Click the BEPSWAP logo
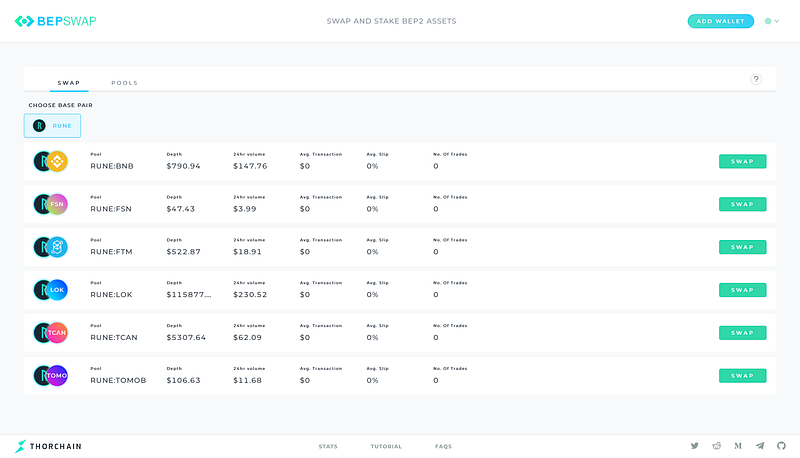Screen dimensions: 800x458 55,21
